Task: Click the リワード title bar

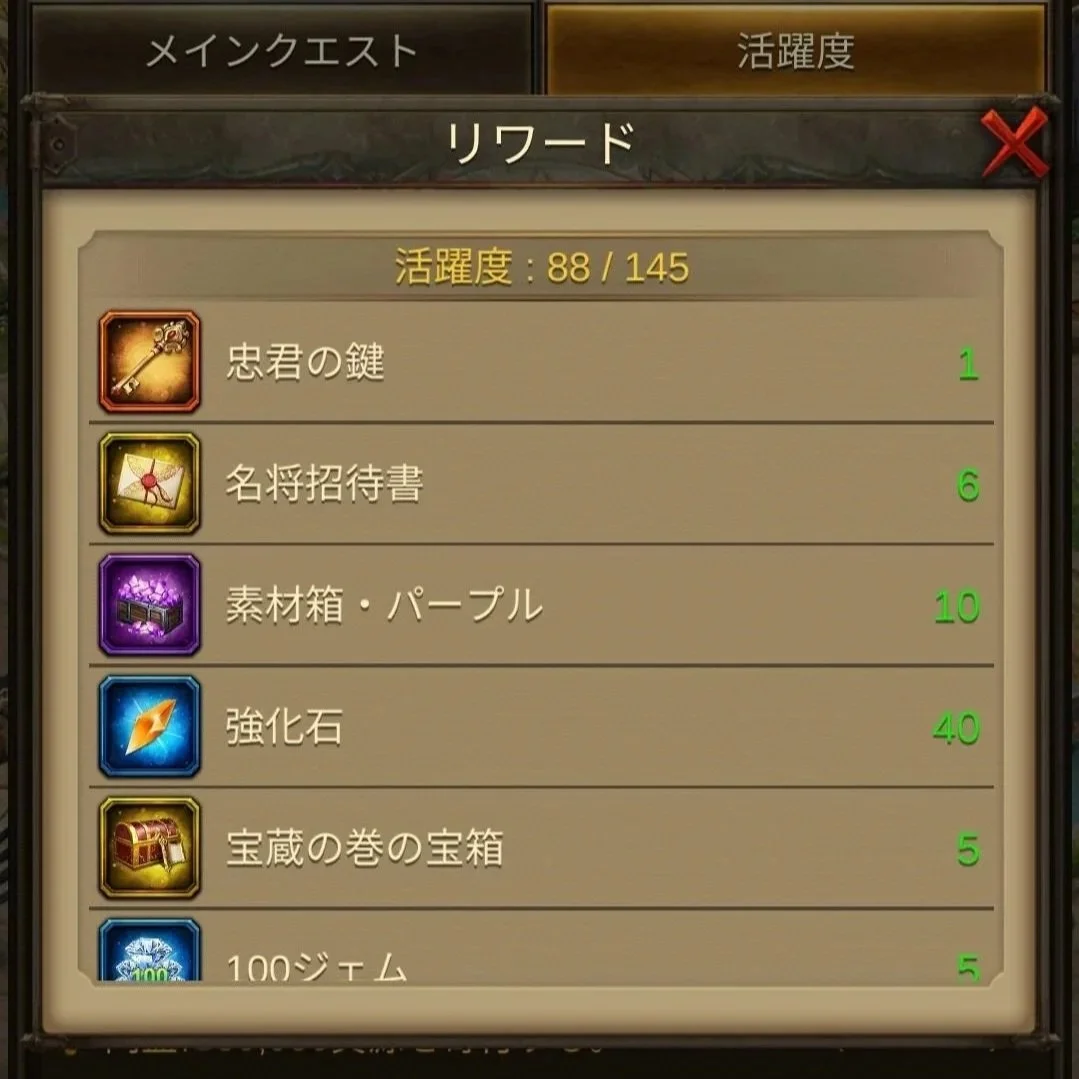Action: 540,144
